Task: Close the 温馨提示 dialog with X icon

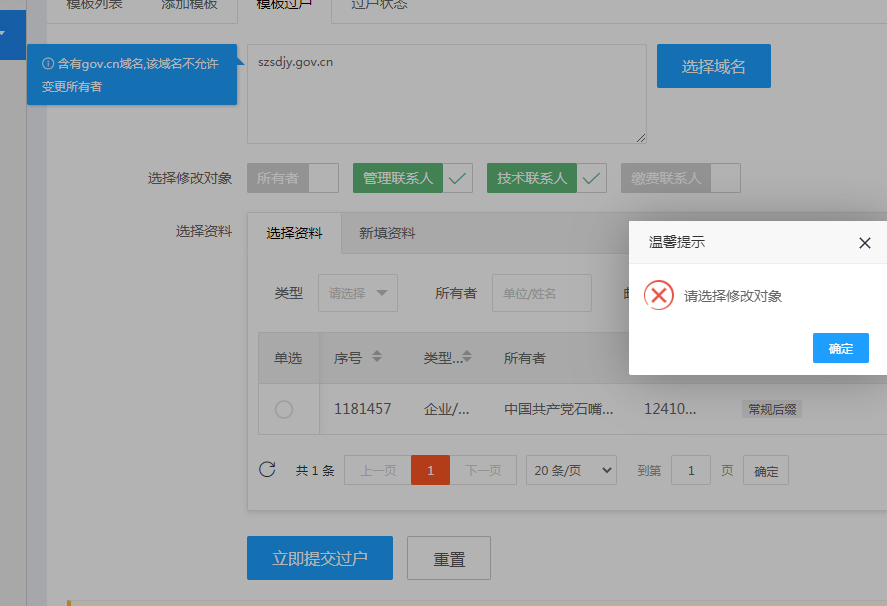Action: pyautogui.click(x=865, y=243)
